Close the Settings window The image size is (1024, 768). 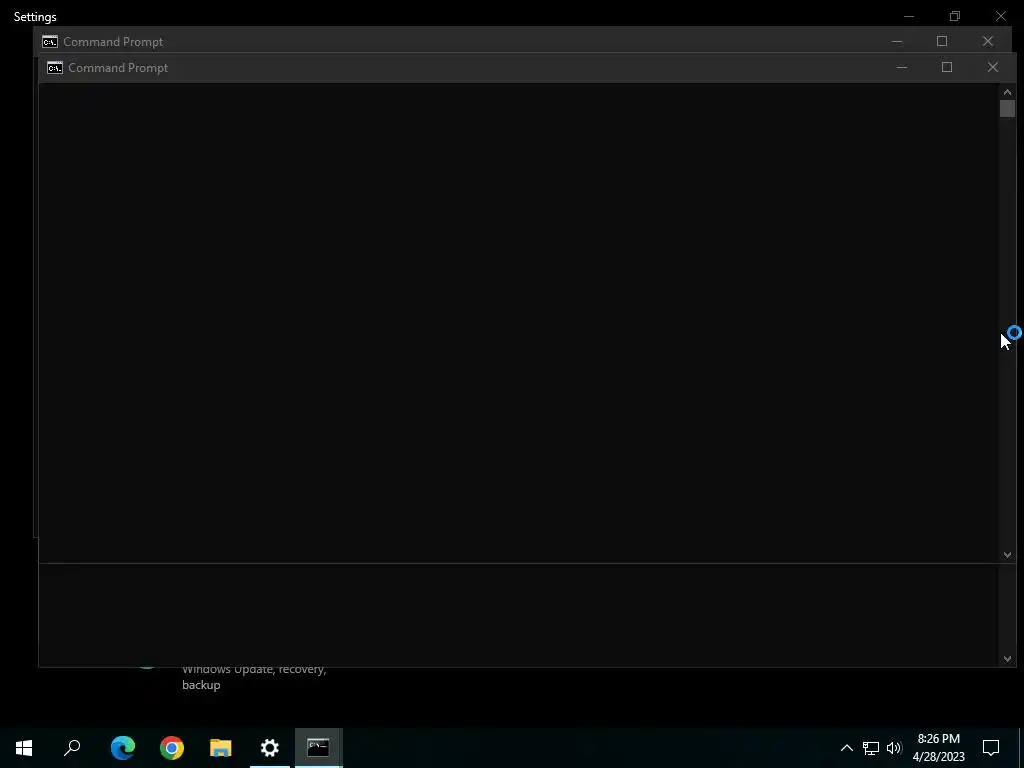(1000, 16)
